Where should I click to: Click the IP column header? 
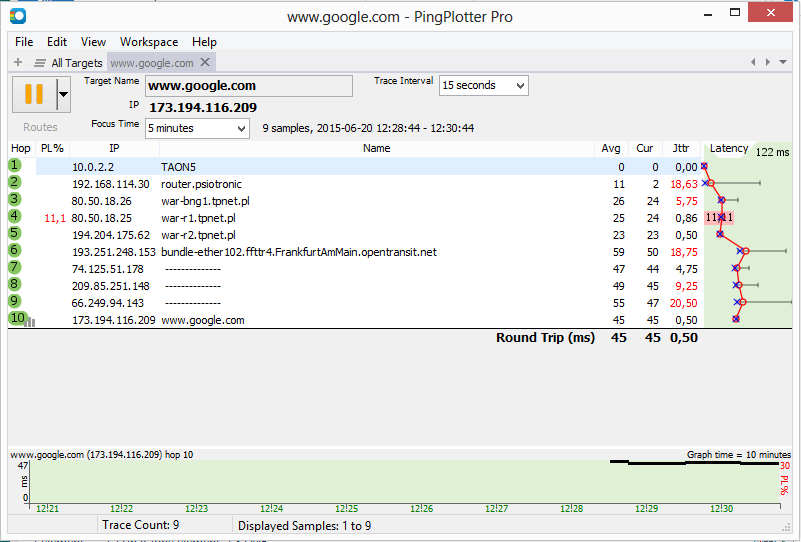(114, 148)
